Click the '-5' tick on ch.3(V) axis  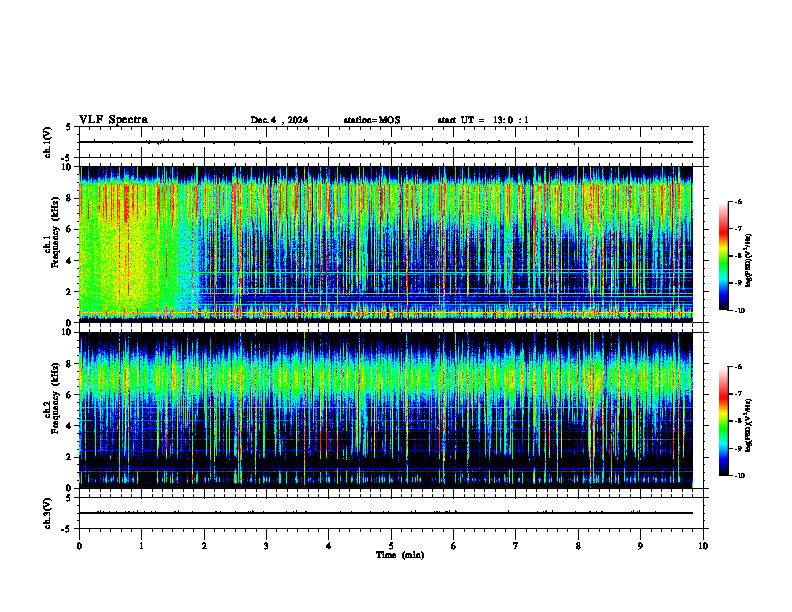tap(65, 529)
